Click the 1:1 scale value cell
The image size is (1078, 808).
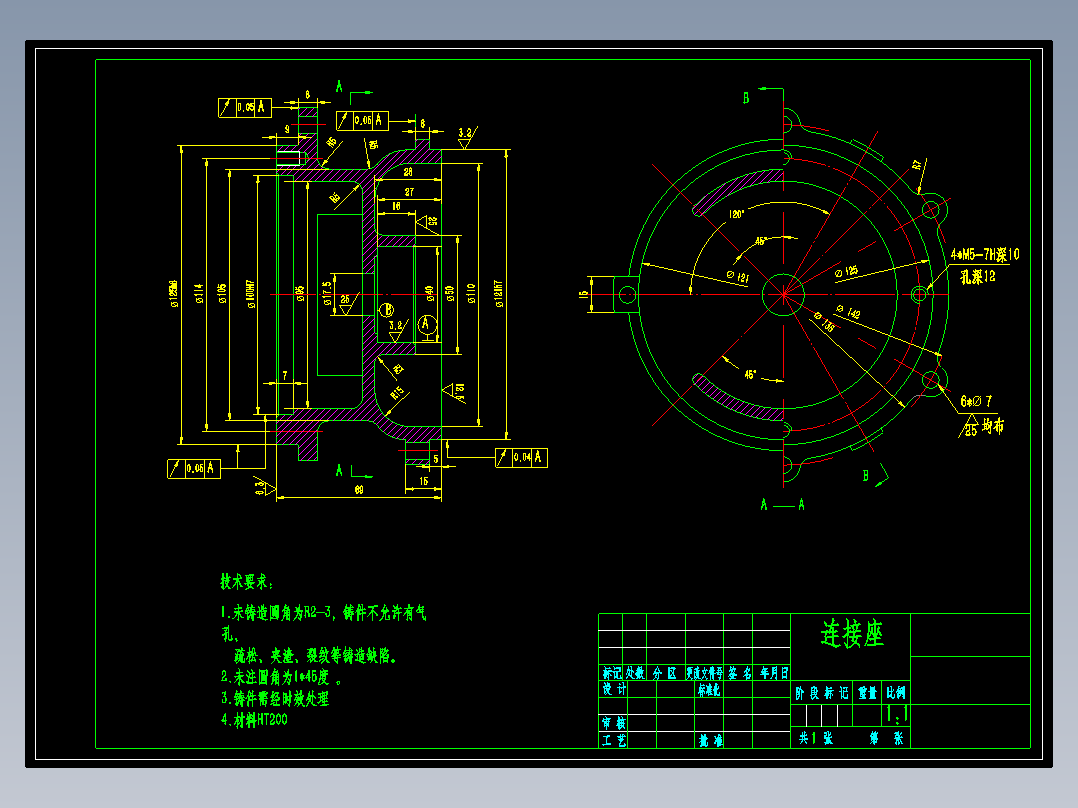pyautogui.click(x=896, y=715)
